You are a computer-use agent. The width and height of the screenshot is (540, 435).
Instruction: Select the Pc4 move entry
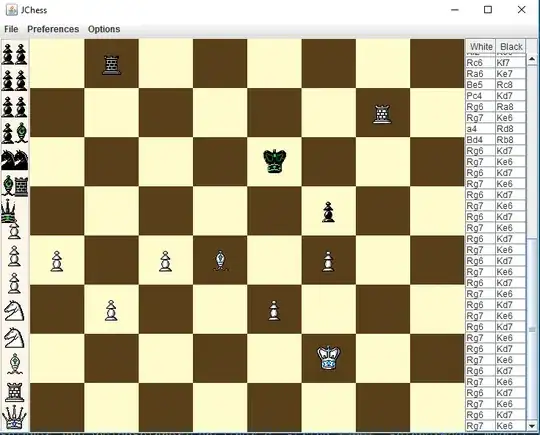(x=481, y=96)
